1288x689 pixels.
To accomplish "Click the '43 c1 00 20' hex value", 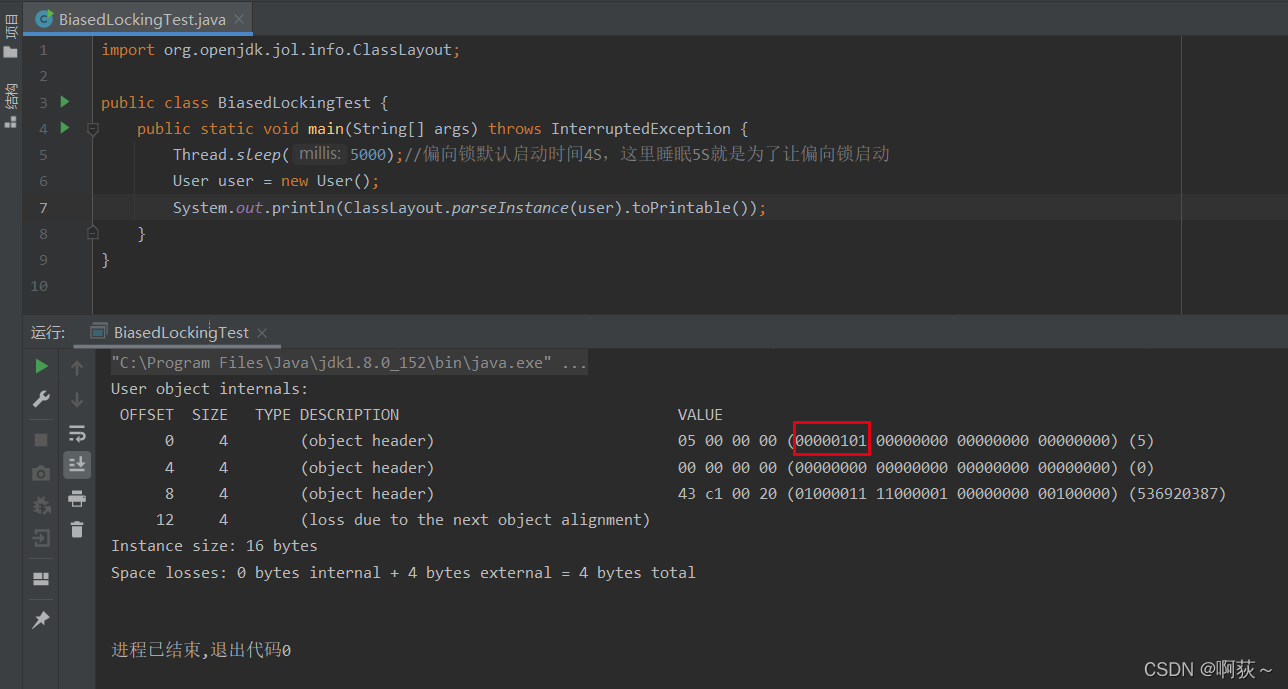I will [727, 494].
